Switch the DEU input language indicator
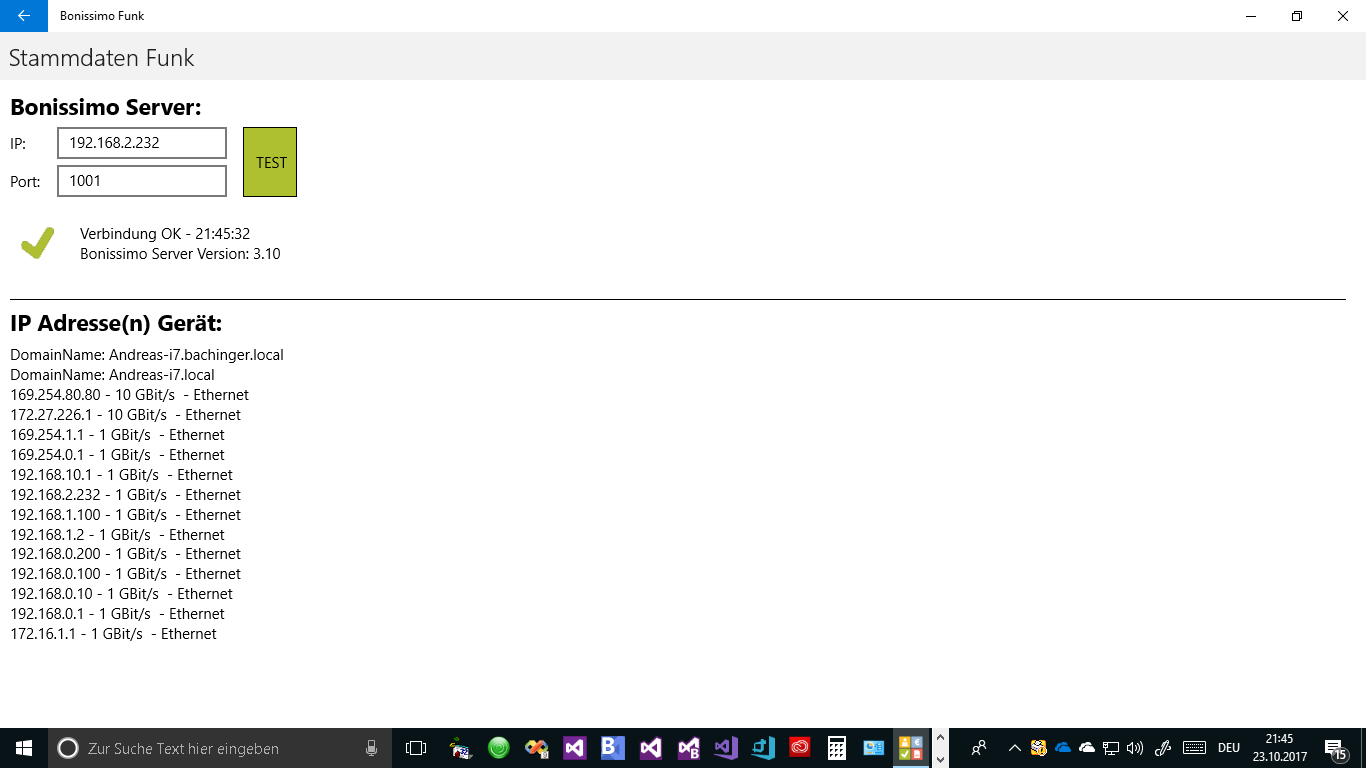This screenshot has height=768, width=1366. [x=1229, y=748]
